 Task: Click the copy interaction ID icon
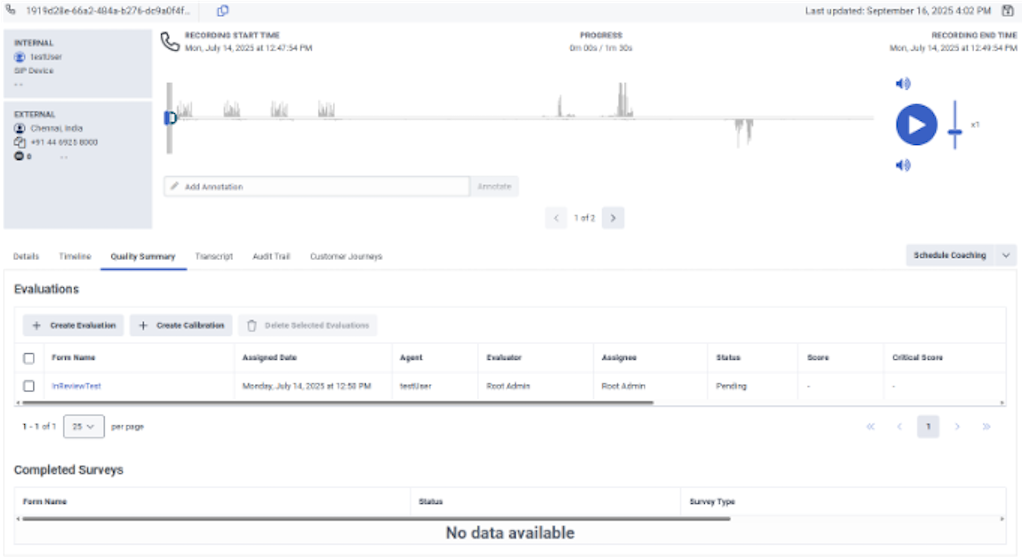[222, 11]
